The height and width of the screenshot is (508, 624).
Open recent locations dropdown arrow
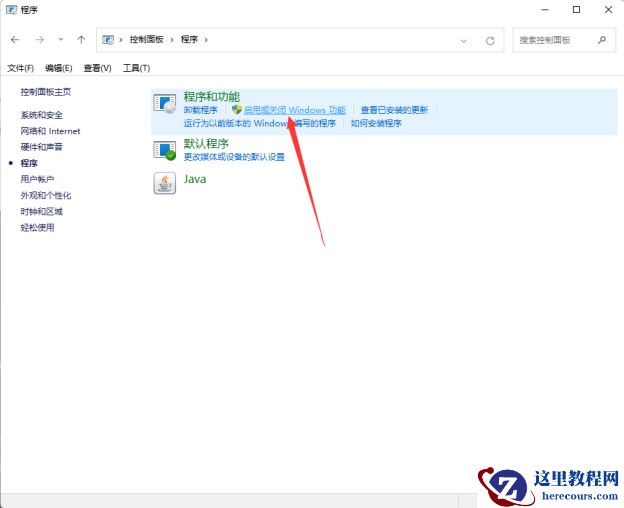61,39
